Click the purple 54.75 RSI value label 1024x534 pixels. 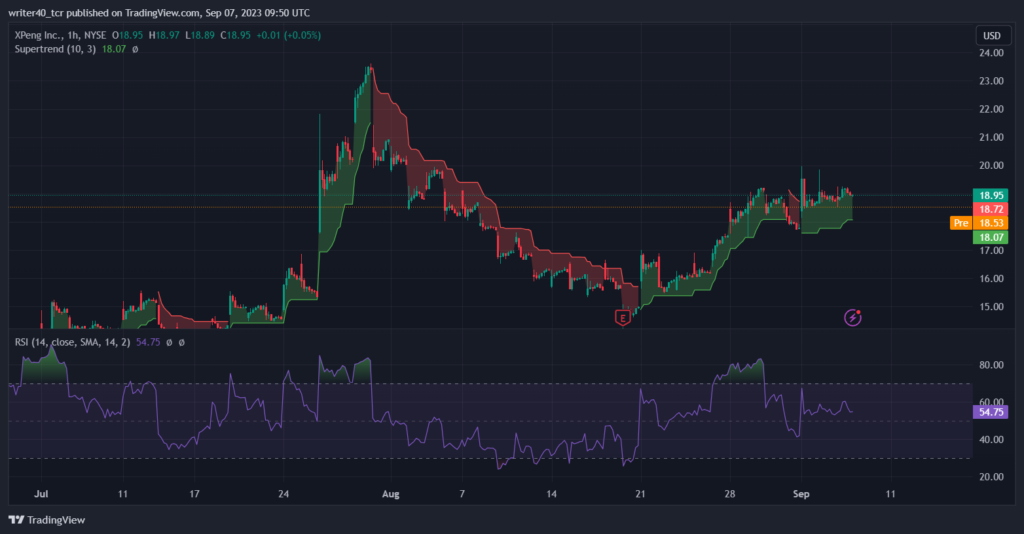point(991,412)
